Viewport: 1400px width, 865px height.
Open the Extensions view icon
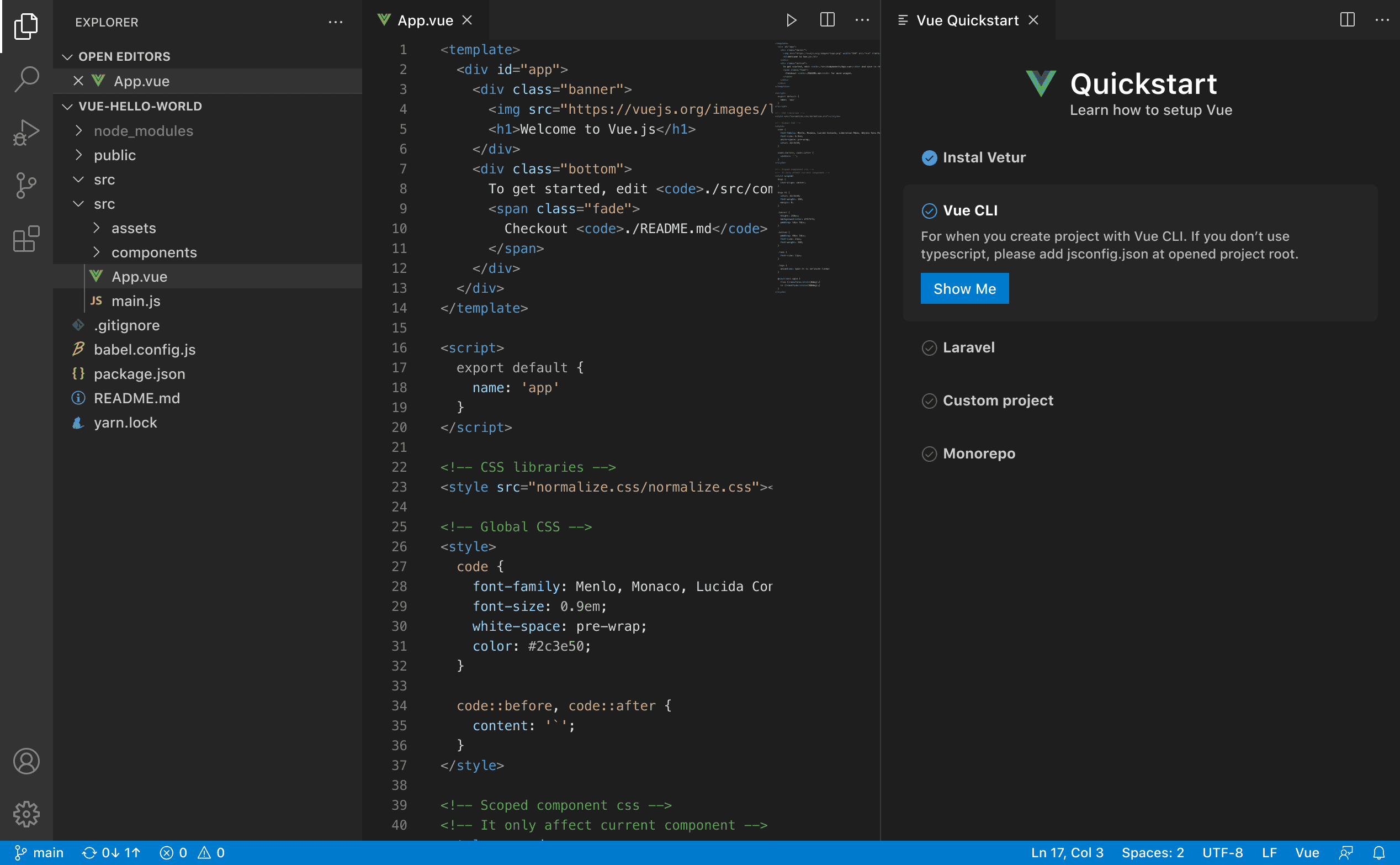26,239
